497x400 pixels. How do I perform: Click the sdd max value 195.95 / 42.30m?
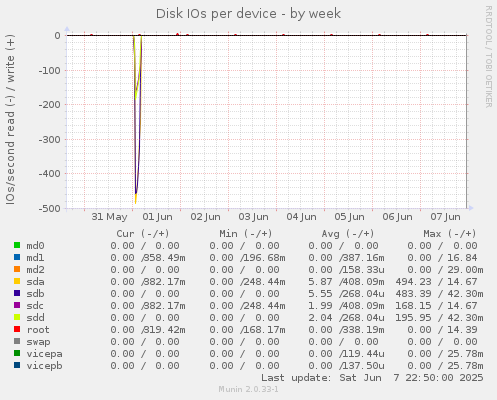click(x=439, y=318)
